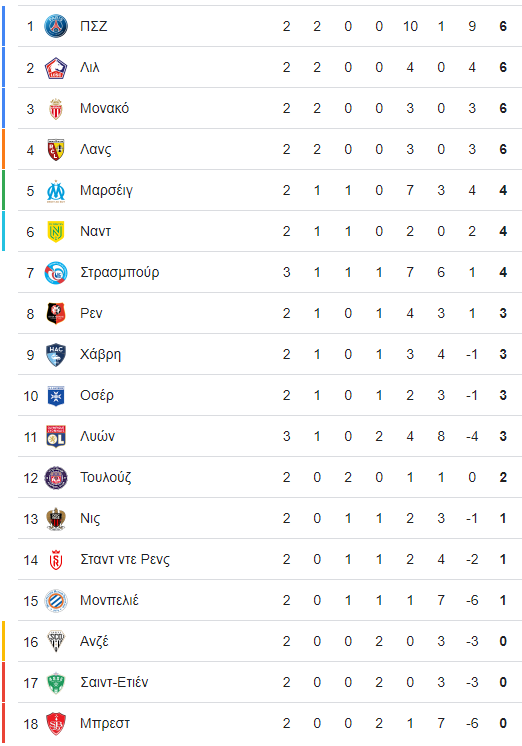
Task: Open the Monaco team crest
Action: tap(56, 109)
